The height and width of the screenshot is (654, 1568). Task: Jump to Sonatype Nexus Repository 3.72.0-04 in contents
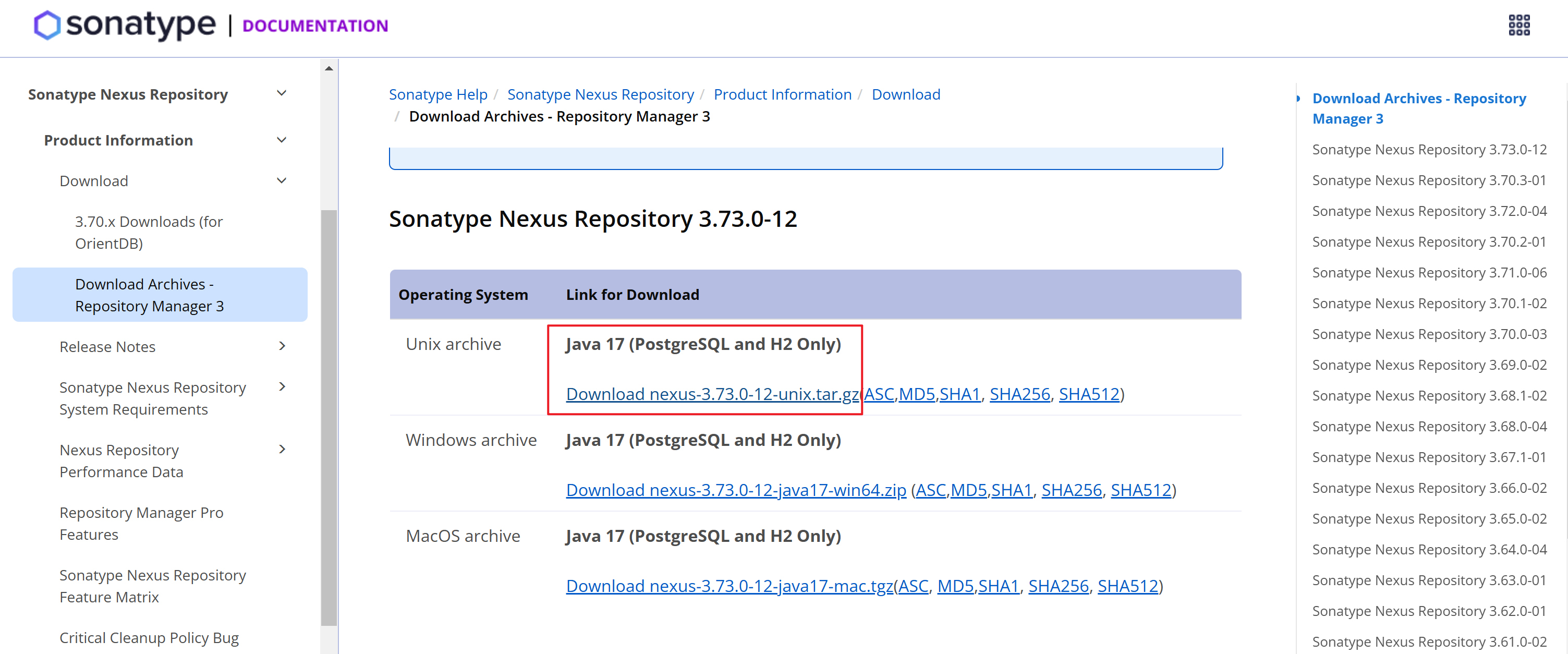tap(1429, 211)
